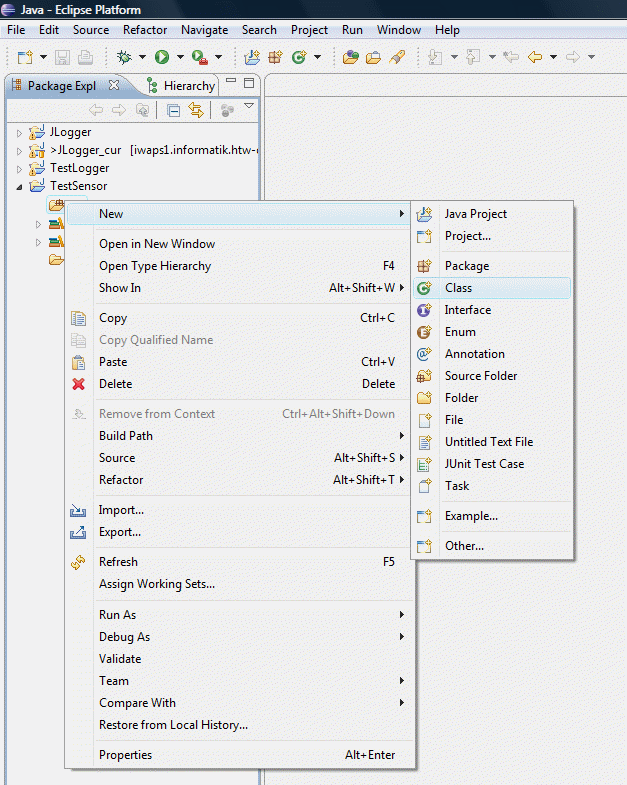This screenshot has height=785, width=627.
Task: Click the Search flashlight toolbar icon
Action: pyautogui.click(x=397, y=57)
